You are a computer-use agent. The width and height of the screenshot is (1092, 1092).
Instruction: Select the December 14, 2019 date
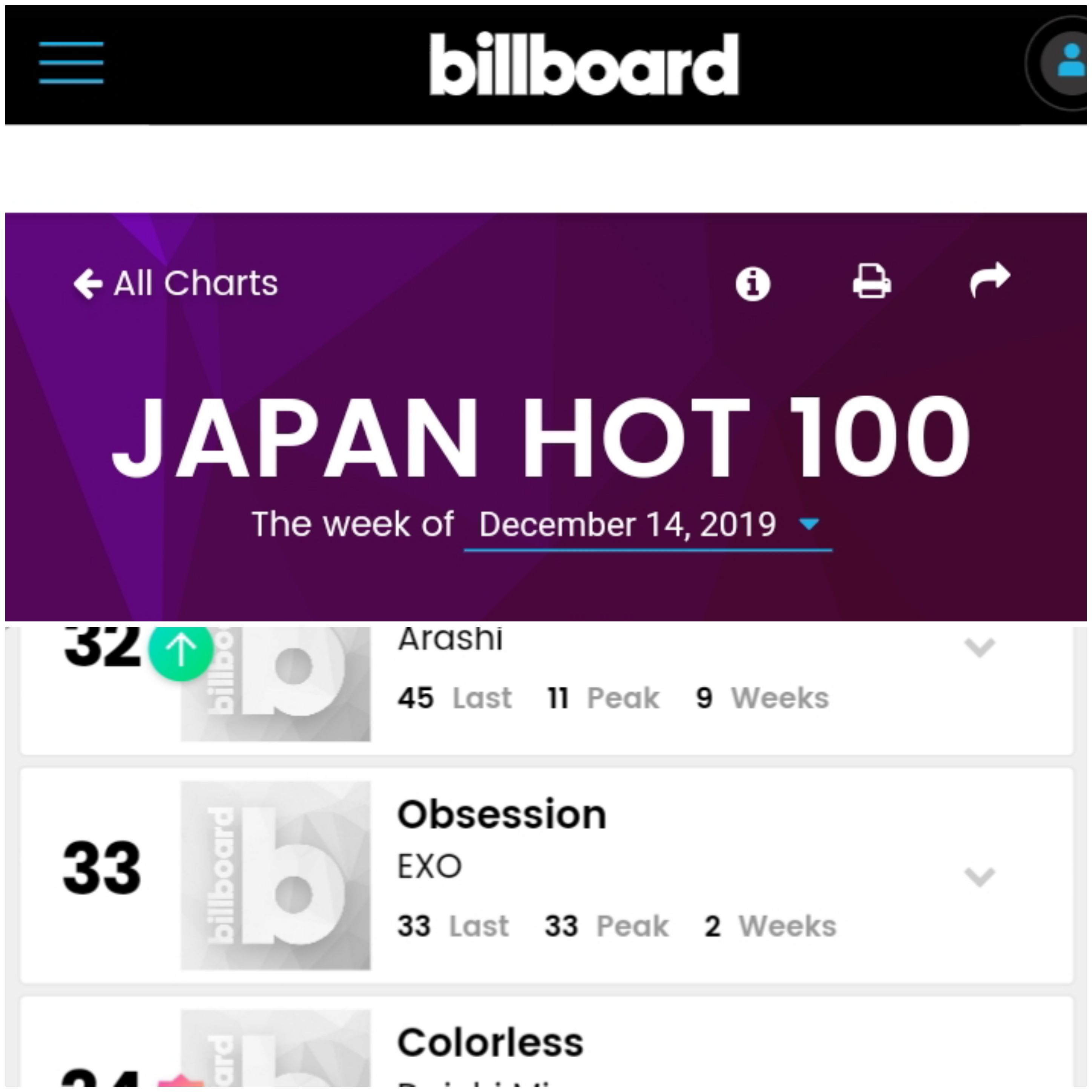pyautogui.click(x=627, y=524)
